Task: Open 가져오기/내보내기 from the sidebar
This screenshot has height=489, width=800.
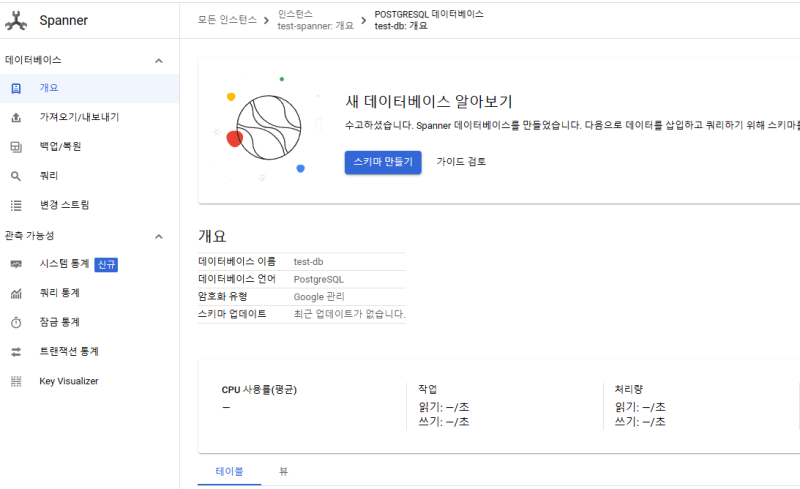Action: [x=89, y=117]
